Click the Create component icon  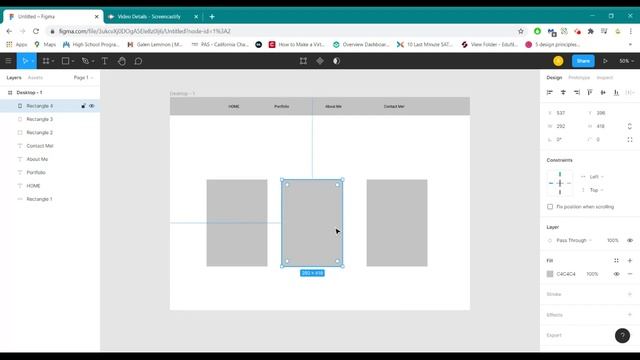coord(320,61)
